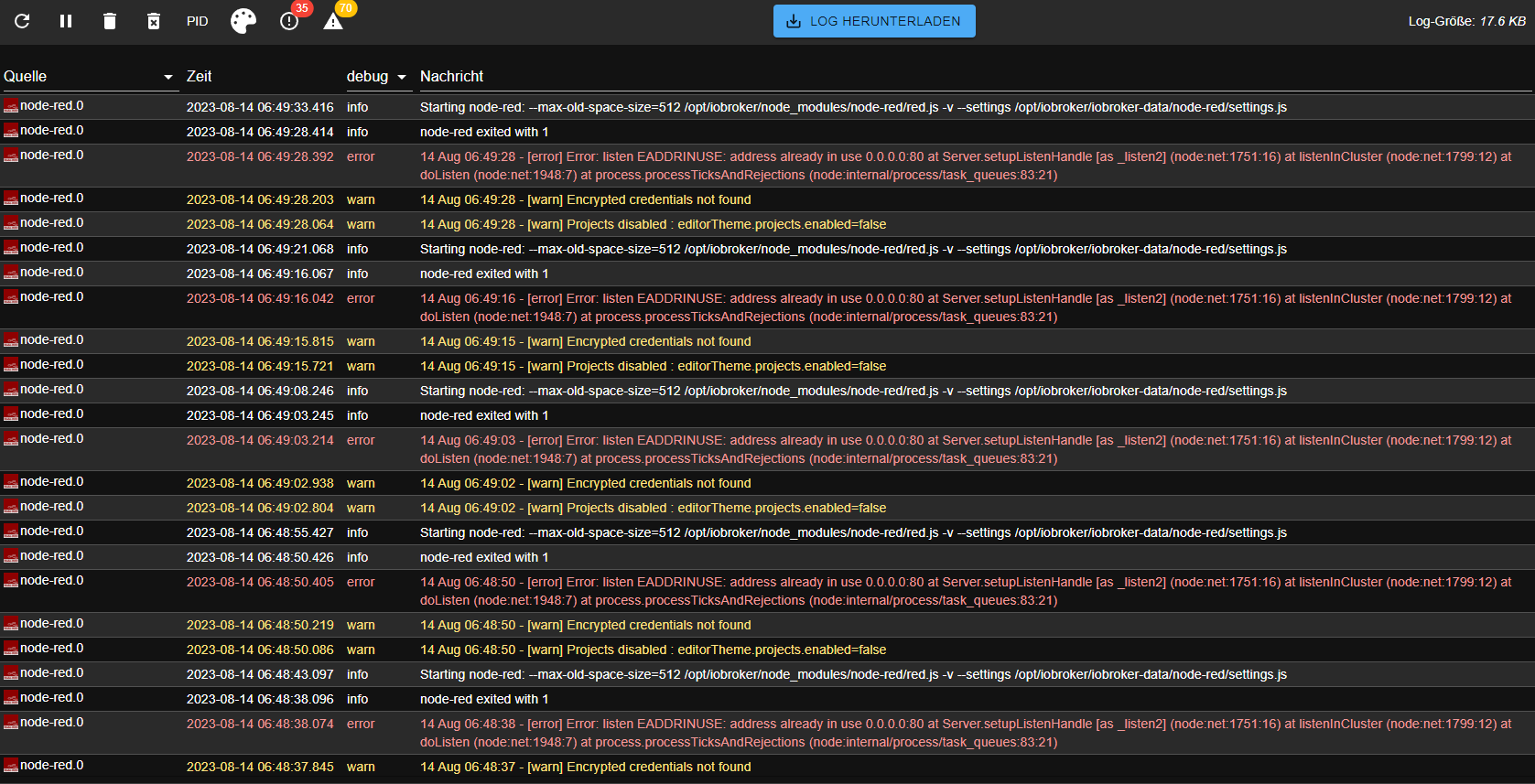Select node-red.0 icon in 06:49:15.815 row
This screenshot has height=784, width=1535.
point(11,340)
